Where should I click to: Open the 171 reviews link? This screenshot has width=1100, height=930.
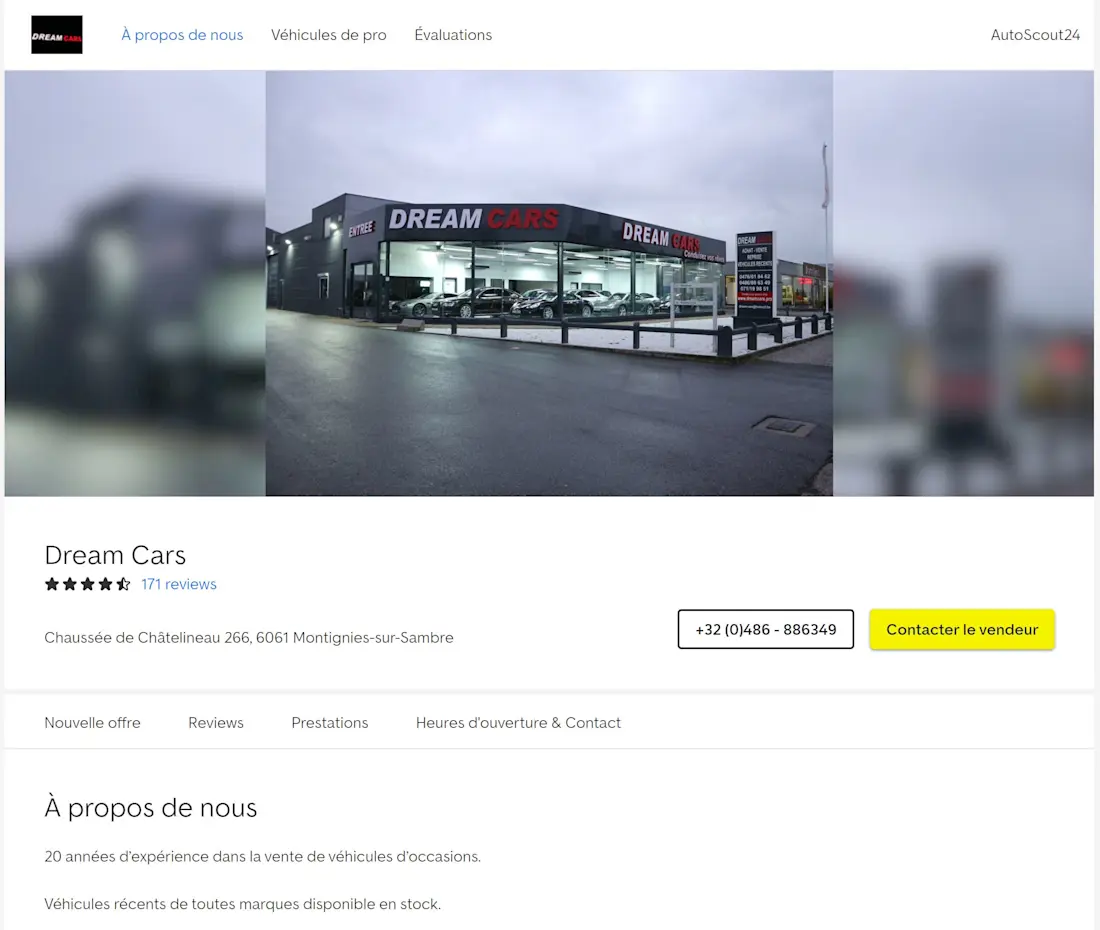pos(179,584)
